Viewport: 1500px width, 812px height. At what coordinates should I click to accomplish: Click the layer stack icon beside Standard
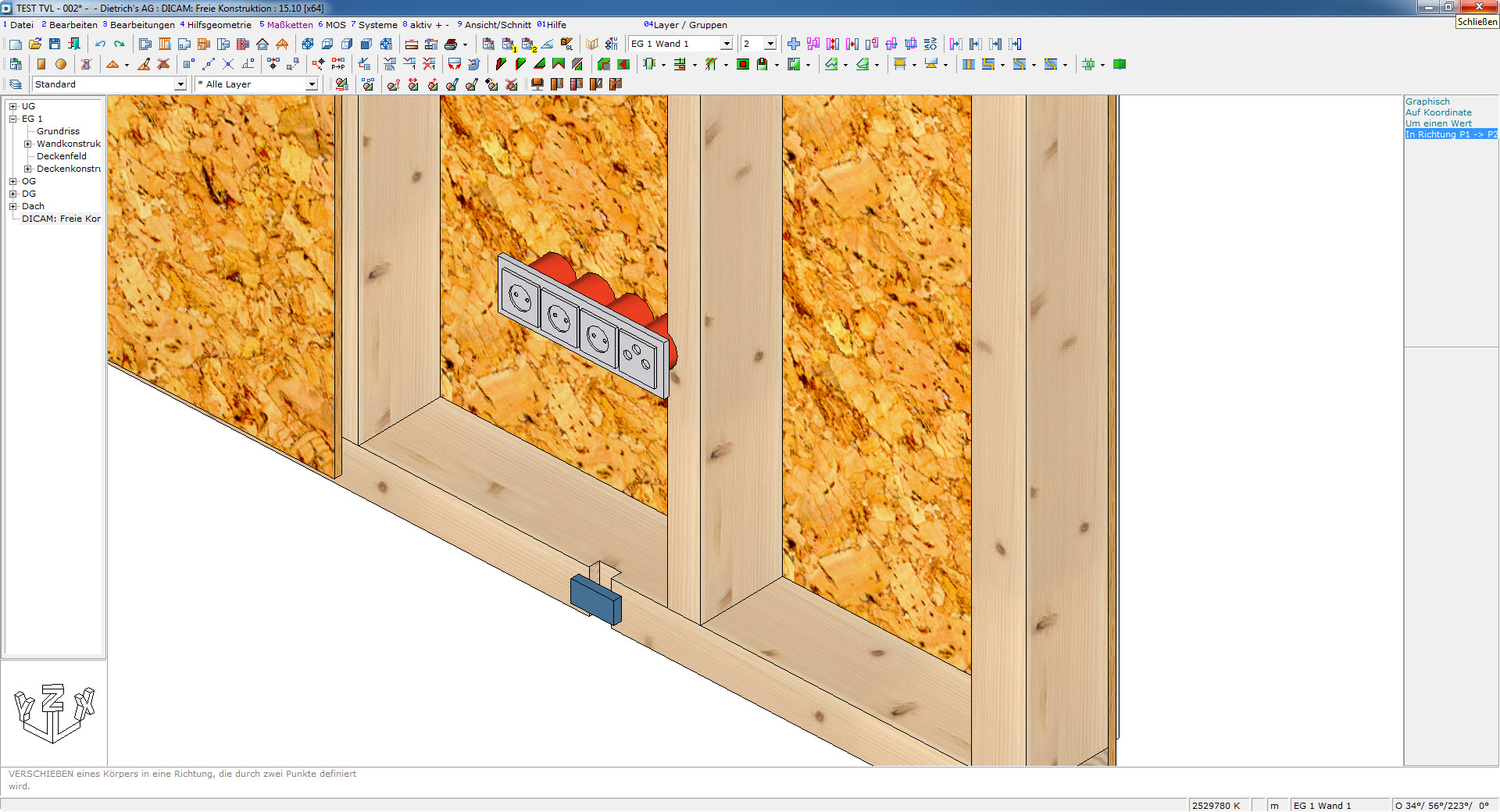(x=16, y=84)
